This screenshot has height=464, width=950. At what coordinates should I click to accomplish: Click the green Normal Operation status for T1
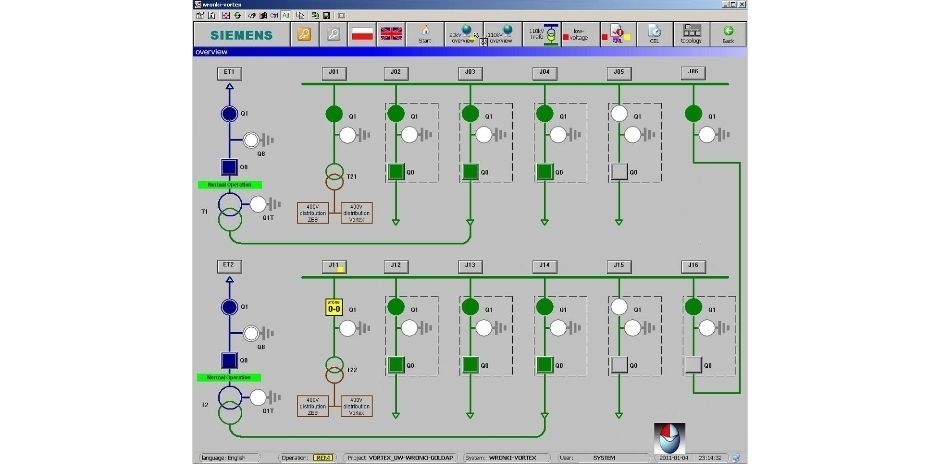tap(228, 185)
